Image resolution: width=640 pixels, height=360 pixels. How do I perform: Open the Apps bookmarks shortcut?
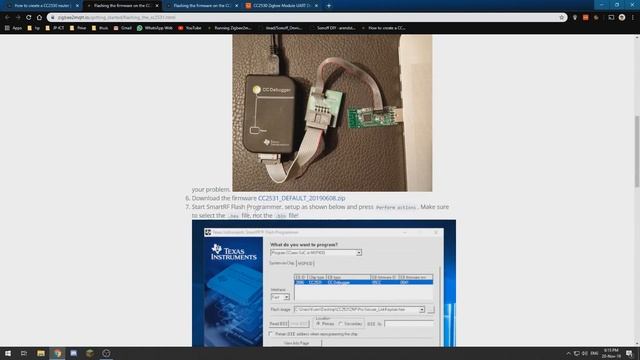13,28
